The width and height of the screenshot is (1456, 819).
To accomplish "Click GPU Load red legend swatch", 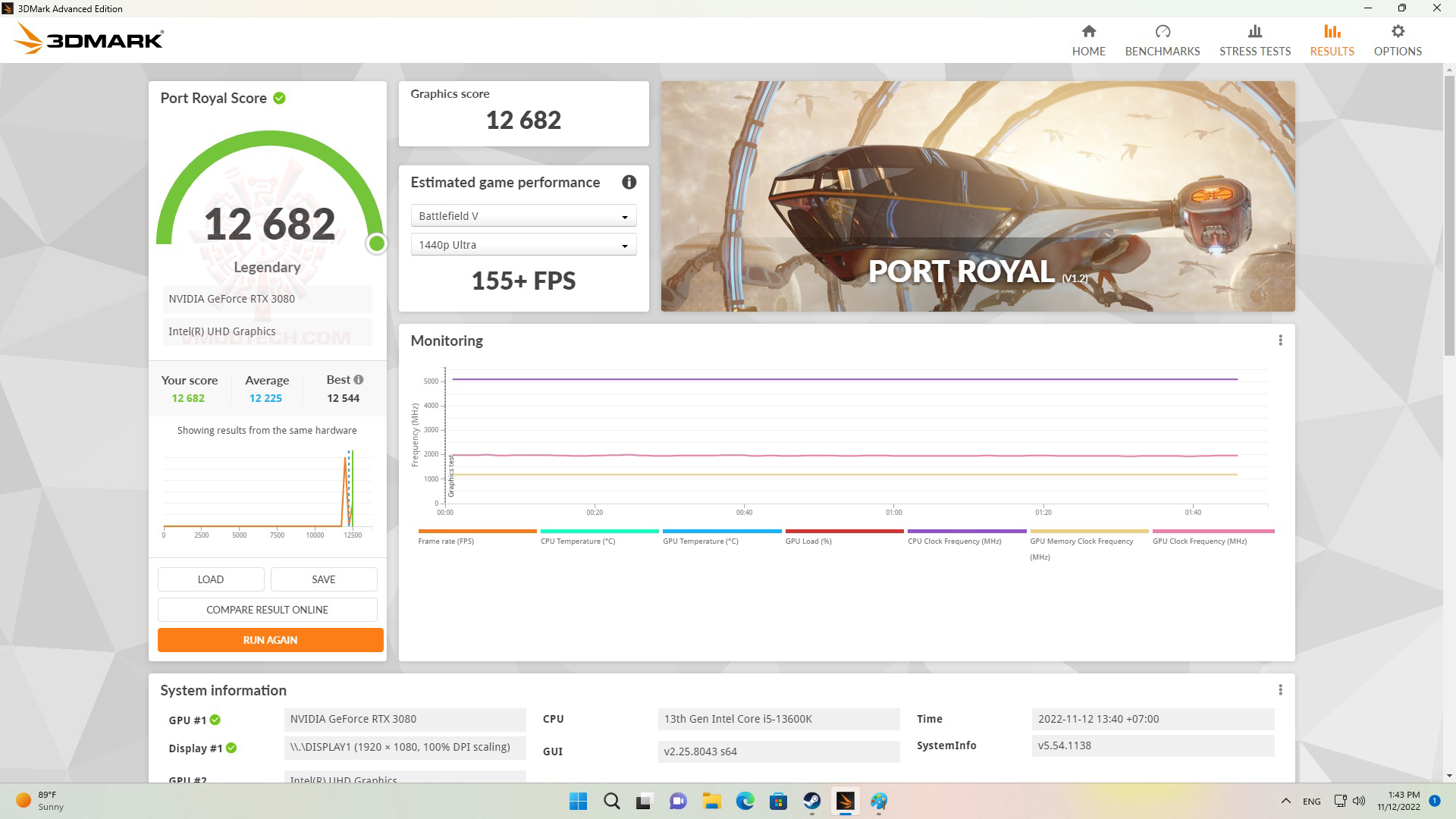I will [x=844, y=532].
